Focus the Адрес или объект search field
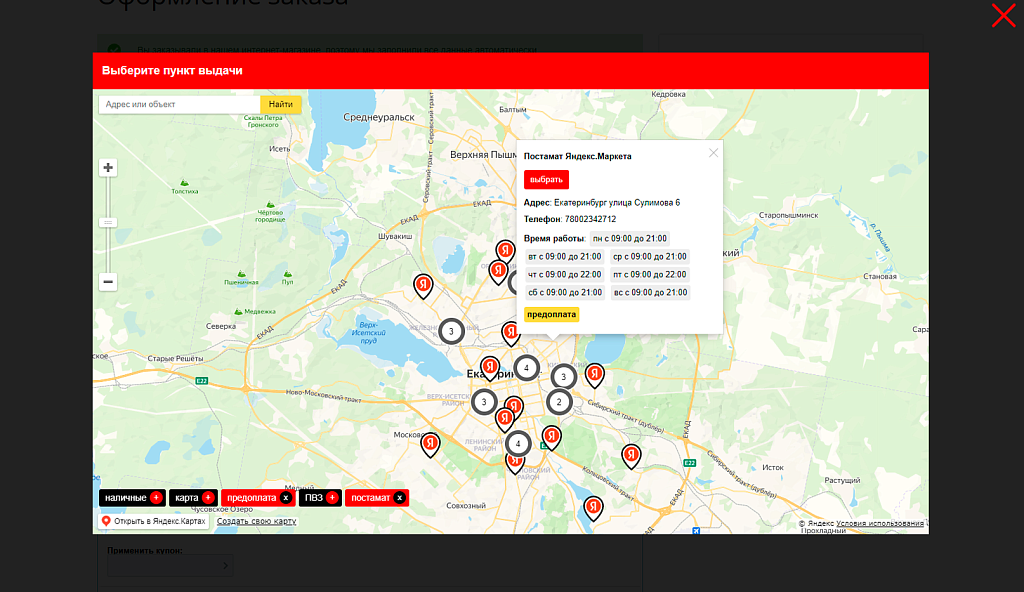Viewport: 1024px width, 592px height. pyautogui.click(x=179, y=104)
